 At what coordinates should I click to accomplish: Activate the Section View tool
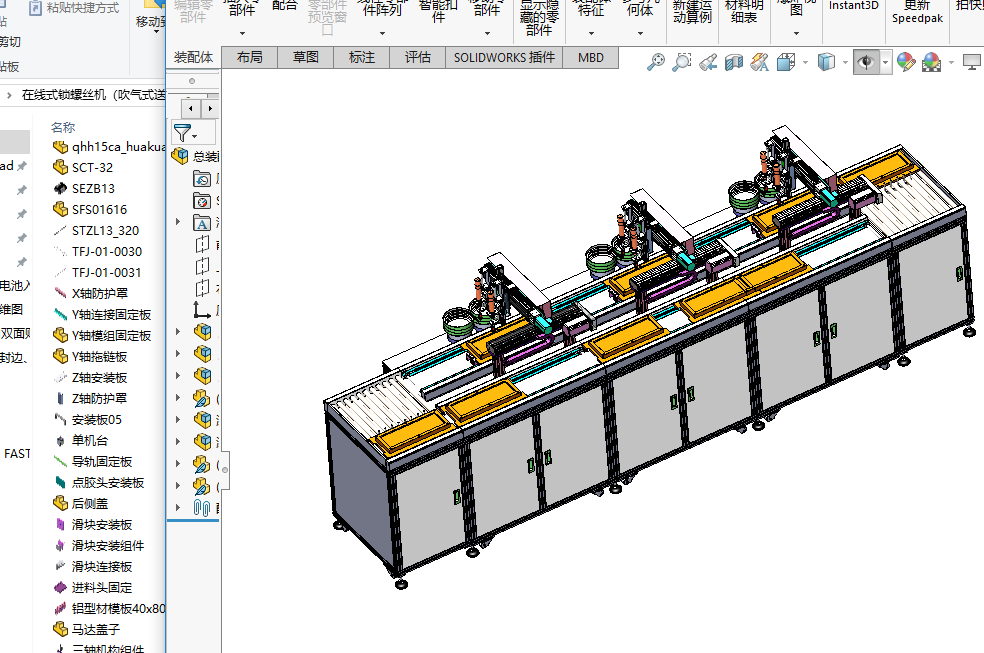(734, 63)
